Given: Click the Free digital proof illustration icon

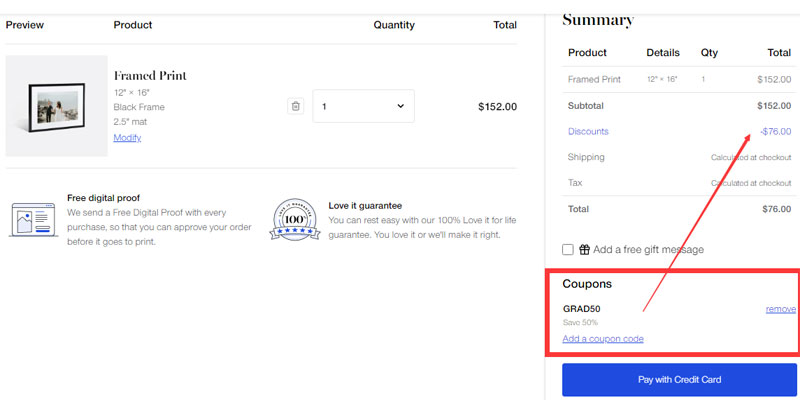Looking at the screenshot, I should click(x=33, y=219).
